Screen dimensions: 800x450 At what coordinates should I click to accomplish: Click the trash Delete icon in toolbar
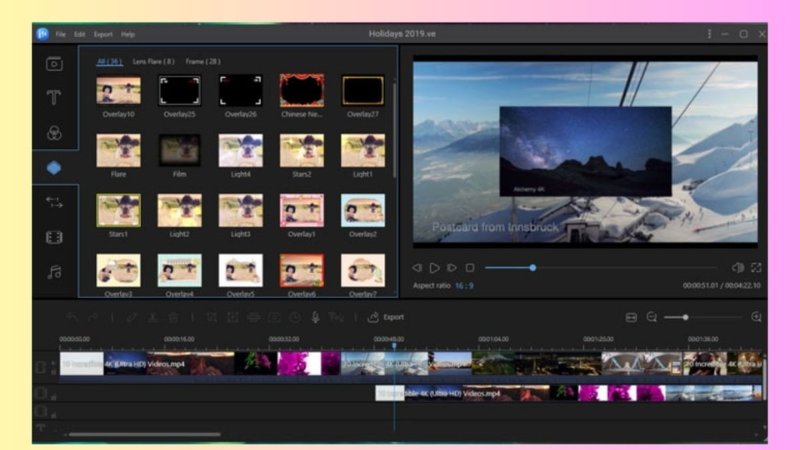173,317
